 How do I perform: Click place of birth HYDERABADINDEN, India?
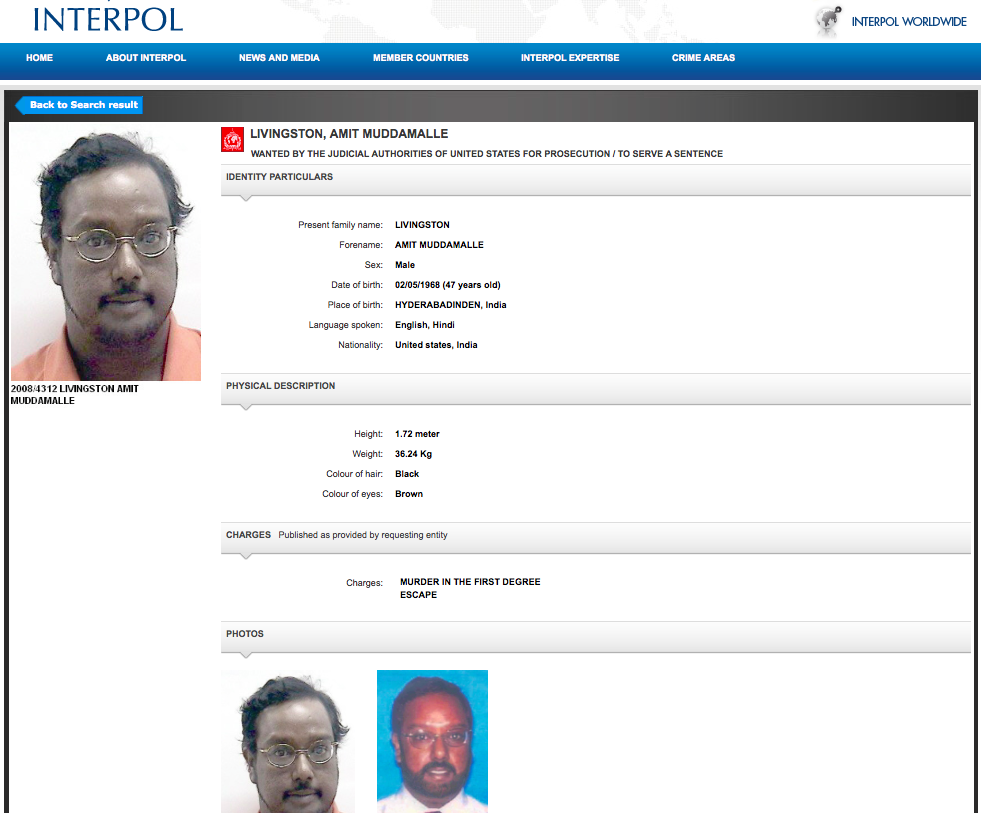(450, 305)
